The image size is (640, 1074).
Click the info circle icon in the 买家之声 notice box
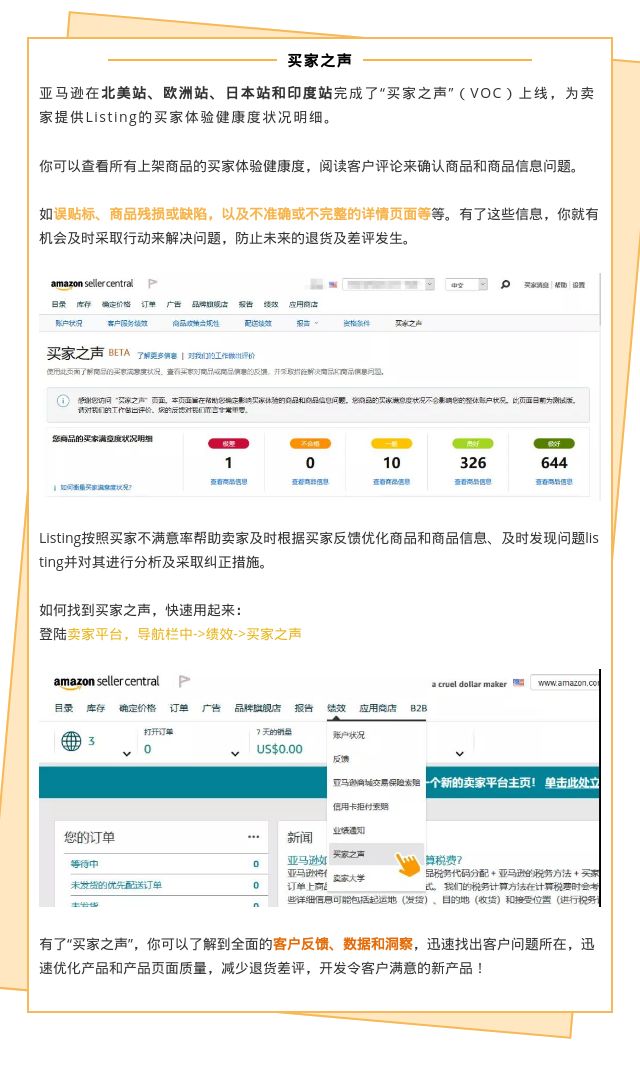point(62,401)
